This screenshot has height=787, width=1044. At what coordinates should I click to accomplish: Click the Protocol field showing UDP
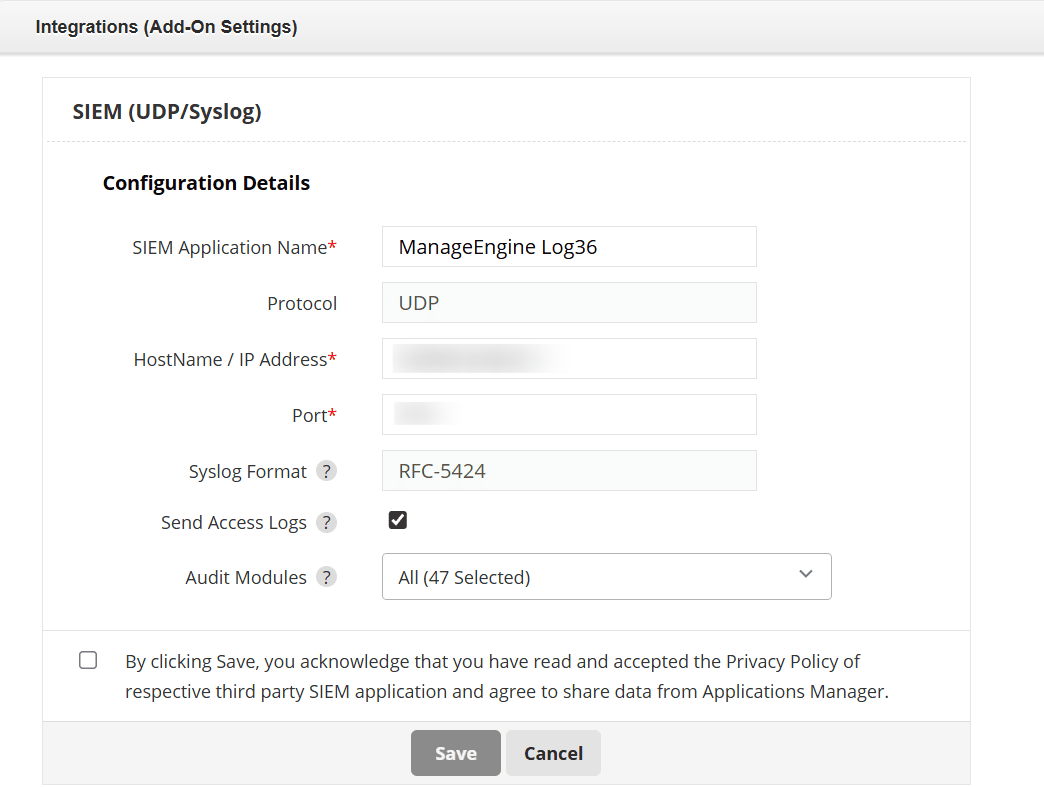click(x=568, y=302)
